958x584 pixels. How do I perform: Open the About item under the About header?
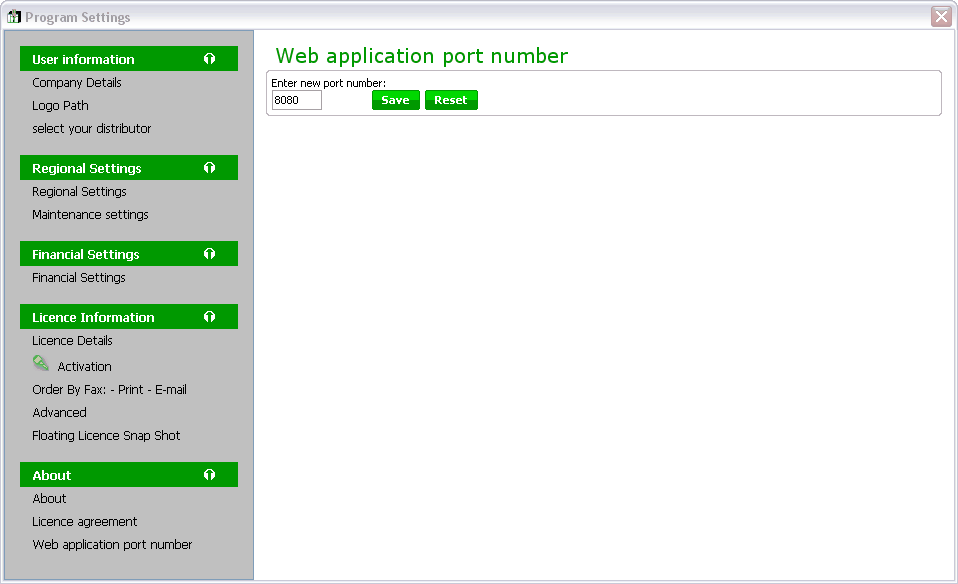coord(49,498)
